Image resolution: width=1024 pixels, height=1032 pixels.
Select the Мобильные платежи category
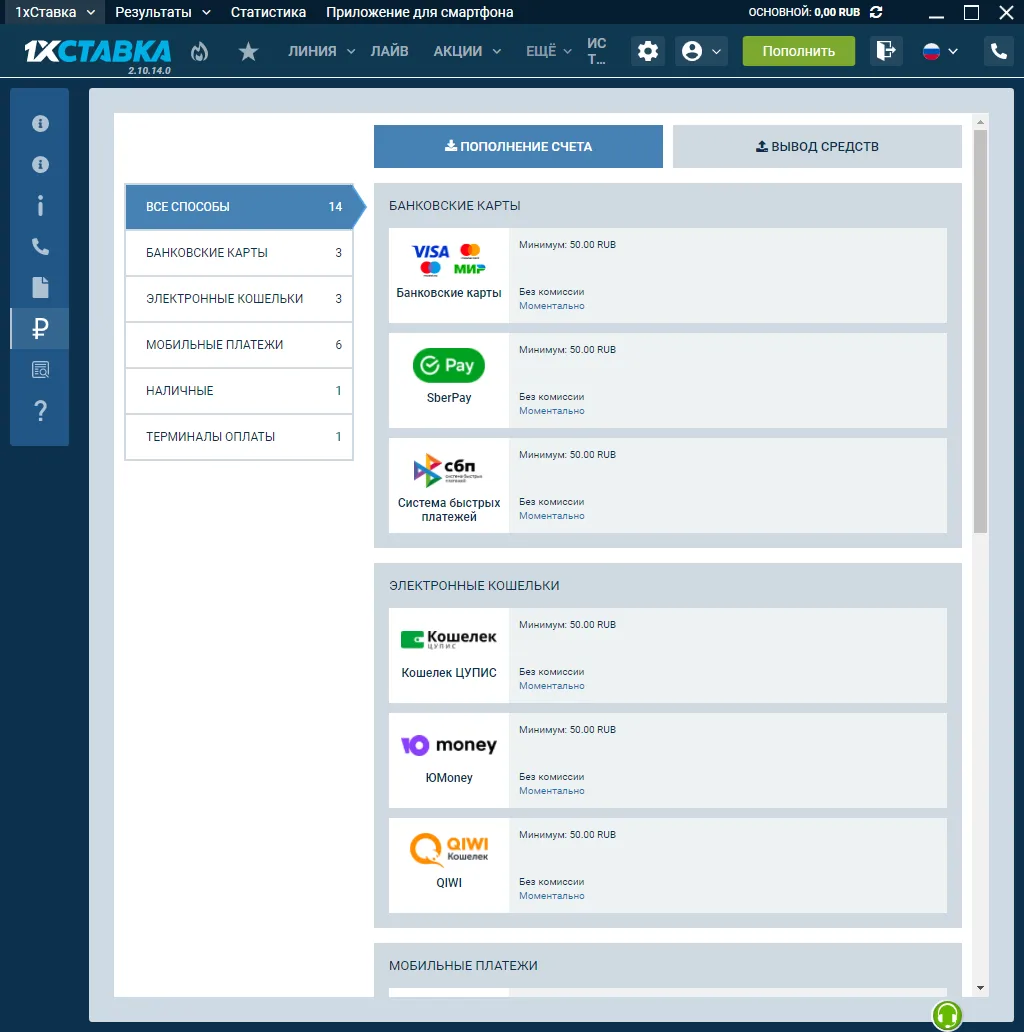[239, 345]
